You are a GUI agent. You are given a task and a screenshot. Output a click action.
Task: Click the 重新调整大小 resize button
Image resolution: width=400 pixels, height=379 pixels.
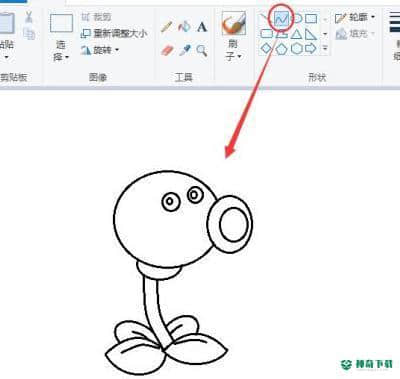[113, 33]
